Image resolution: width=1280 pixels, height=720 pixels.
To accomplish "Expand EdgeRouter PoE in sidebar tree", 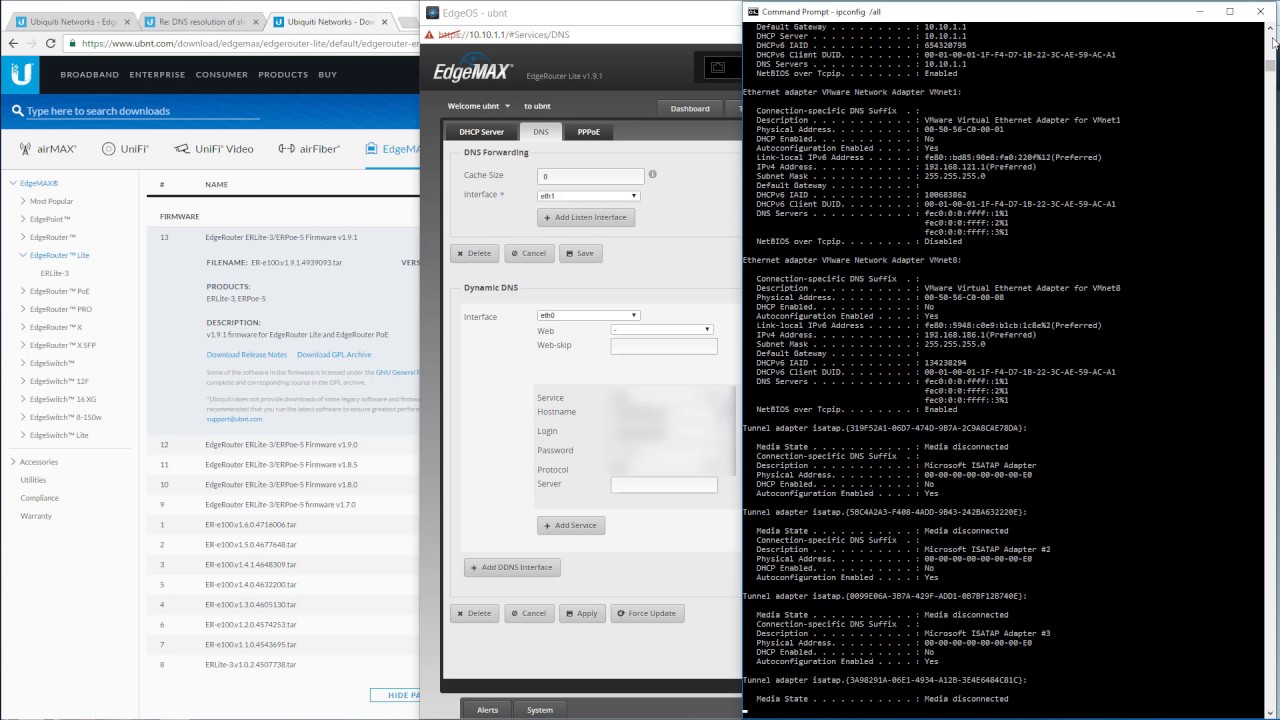I will 23,291.
